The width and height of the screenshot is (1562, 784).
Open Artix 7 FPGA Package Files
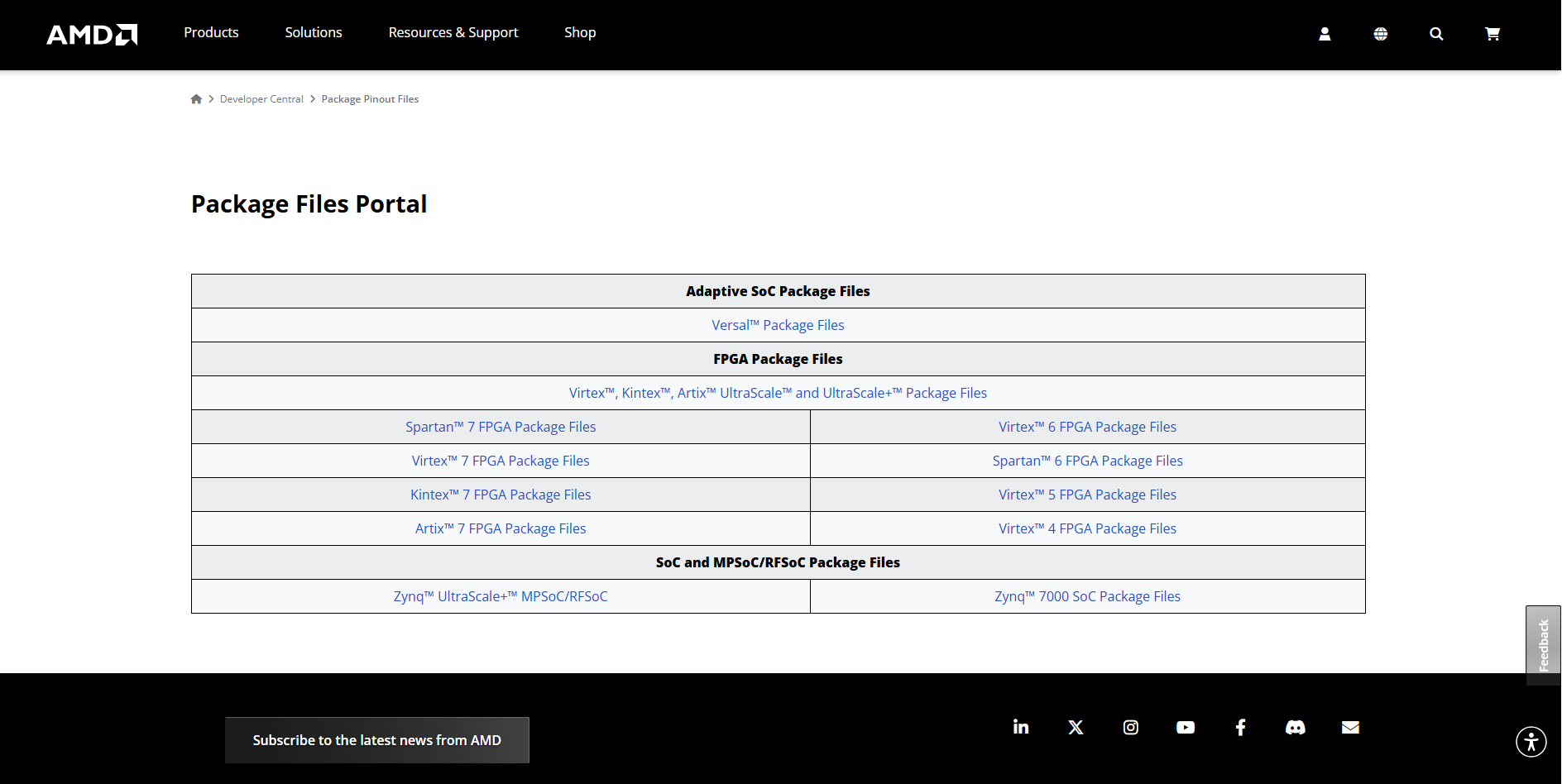[501, 528]
